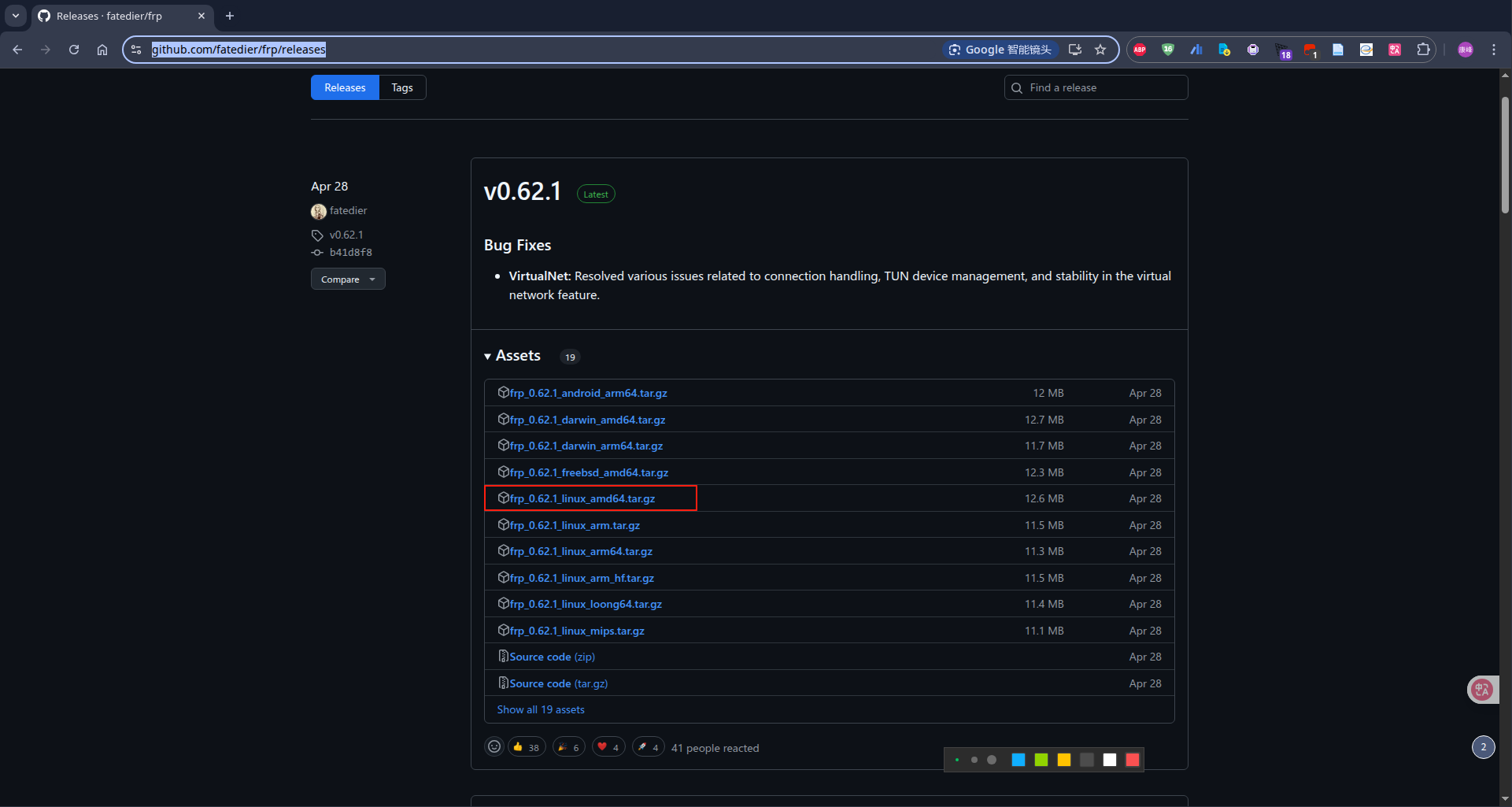
Task: Open the Extensions puzzle-piece menu
Action: point(1422,50)
